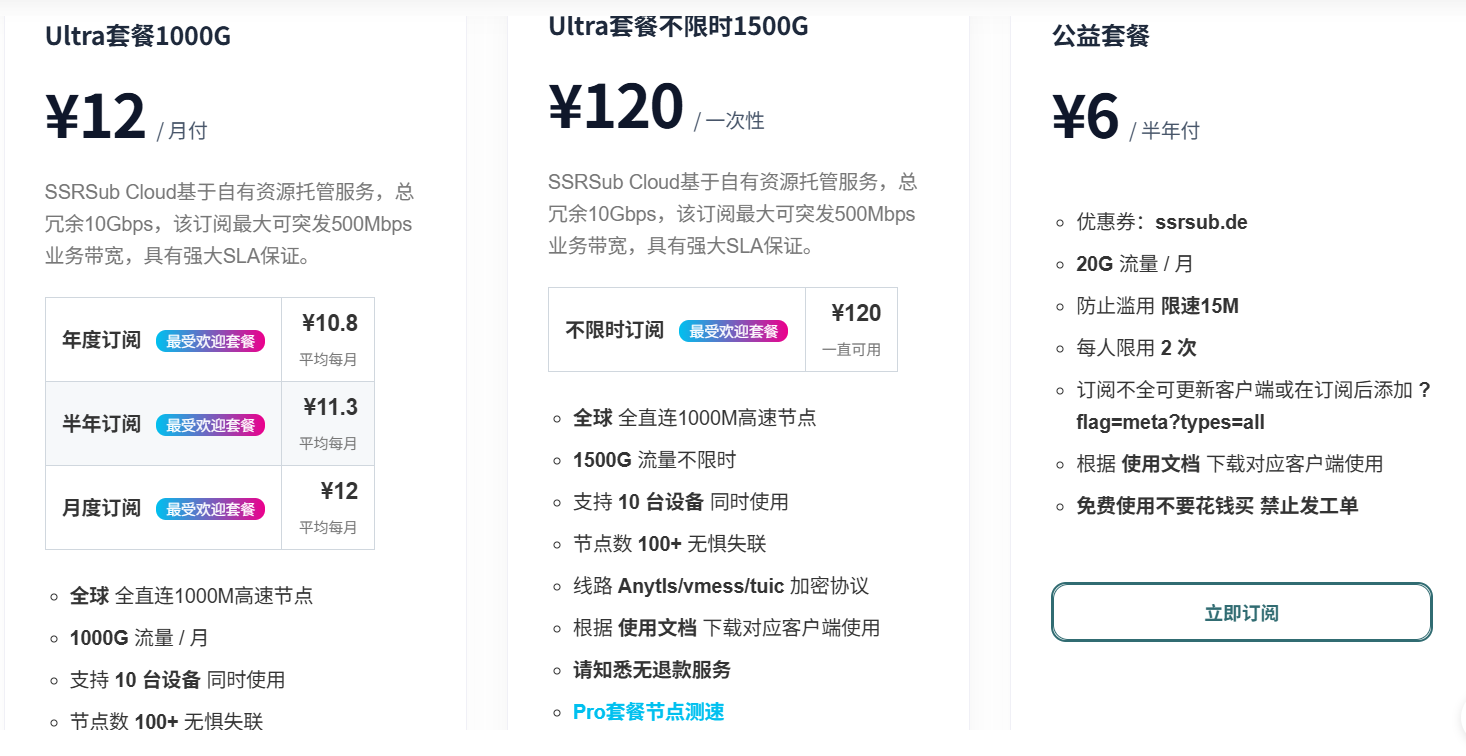Select the 半年订阅 billing option
The image size is (1466, 756).
pos(102,424)
